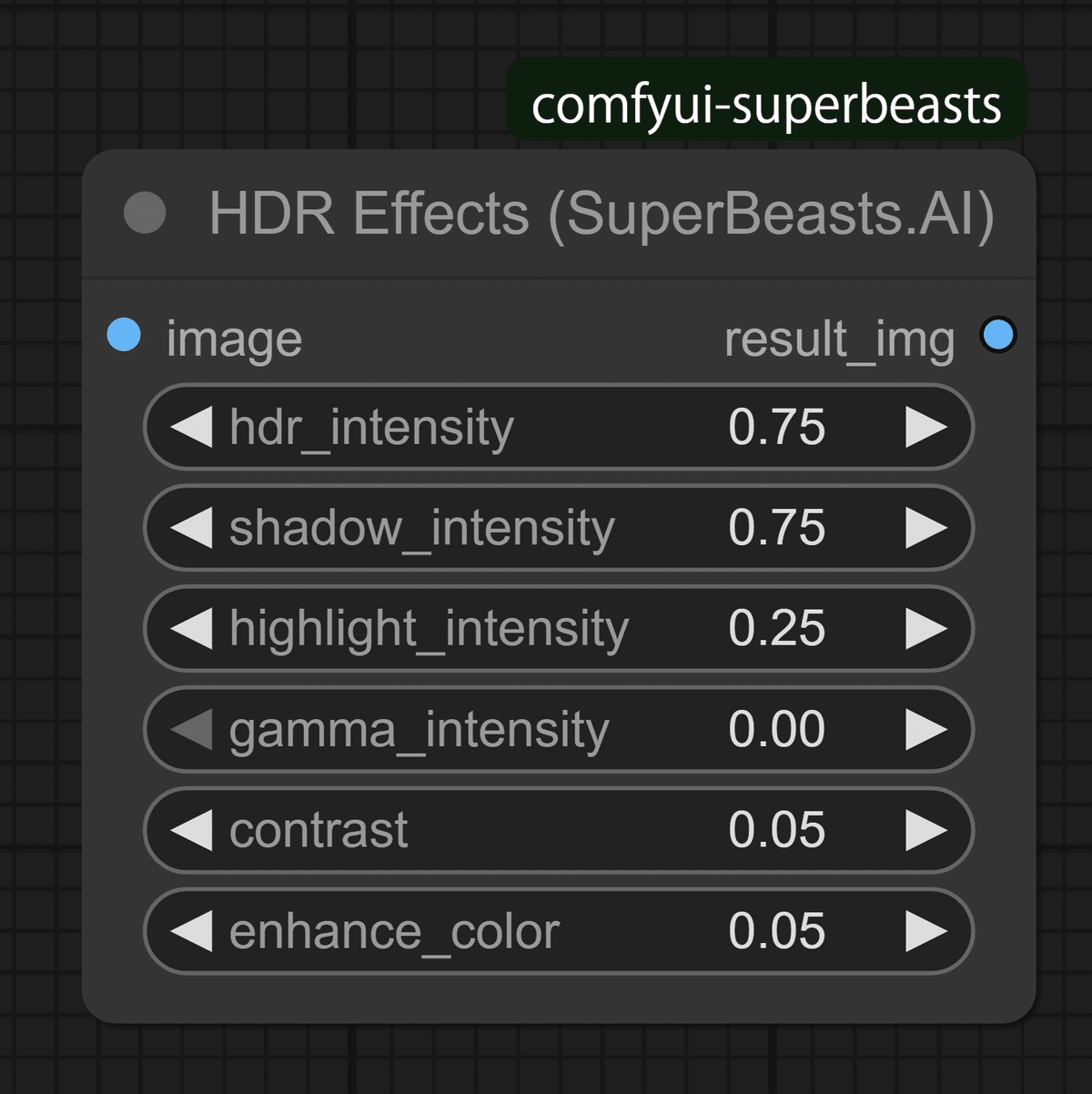The width and height of the screenshot is (1092, 1094).
Task: Decrease contrast using its left arrow
Action: coord(191,830)
